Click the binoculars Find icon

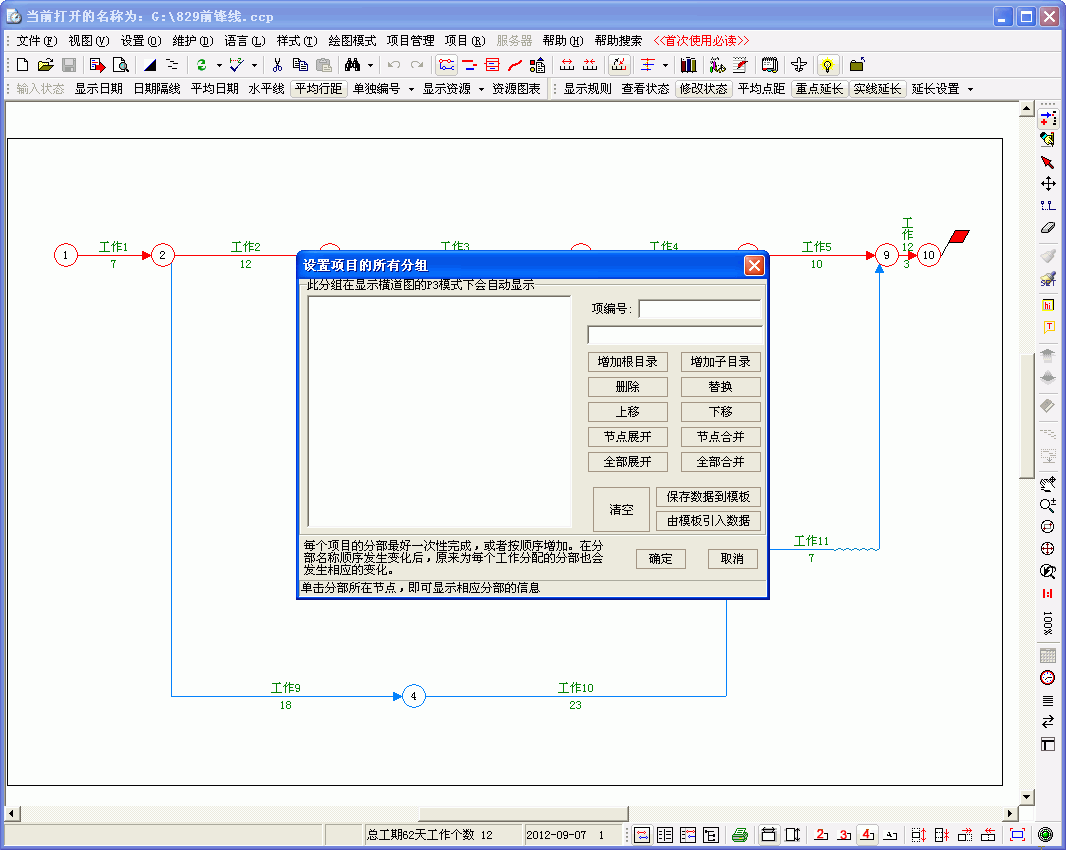pos(352,65)
